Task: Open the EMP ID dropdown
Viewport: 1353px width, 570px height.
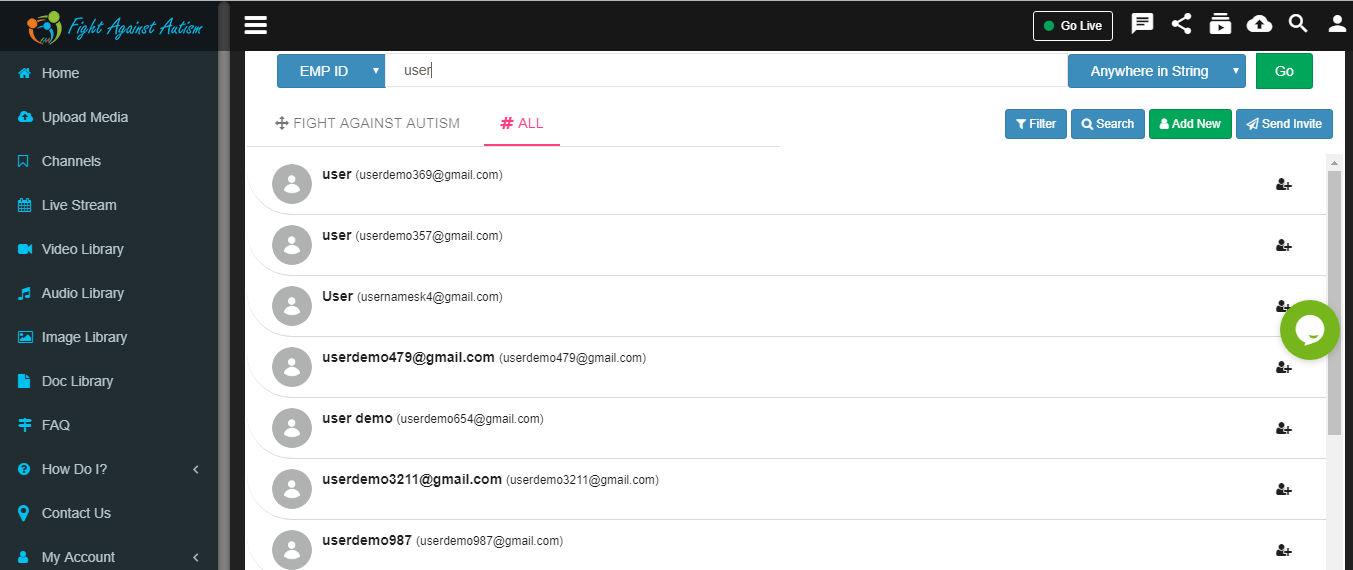Action: point(331,71)
